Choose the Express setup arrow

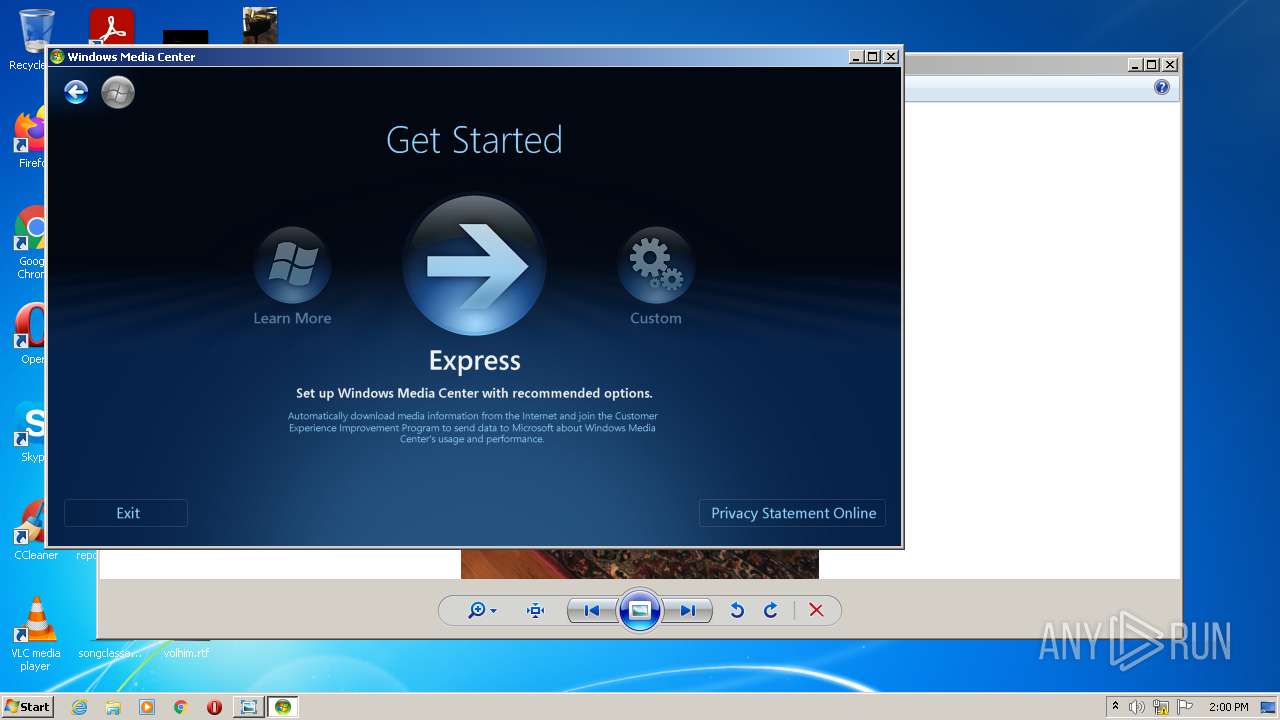[474, 265]
